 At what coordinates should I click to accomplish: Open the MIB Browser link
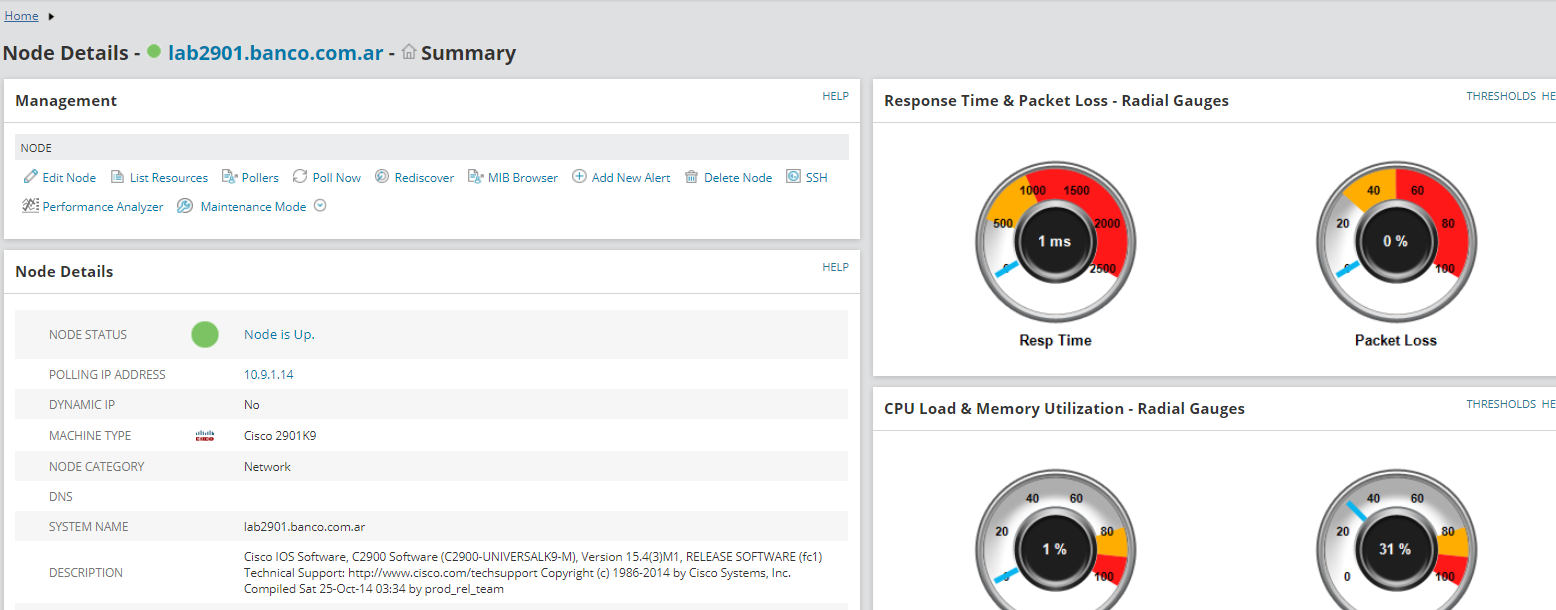pos(523,178)
